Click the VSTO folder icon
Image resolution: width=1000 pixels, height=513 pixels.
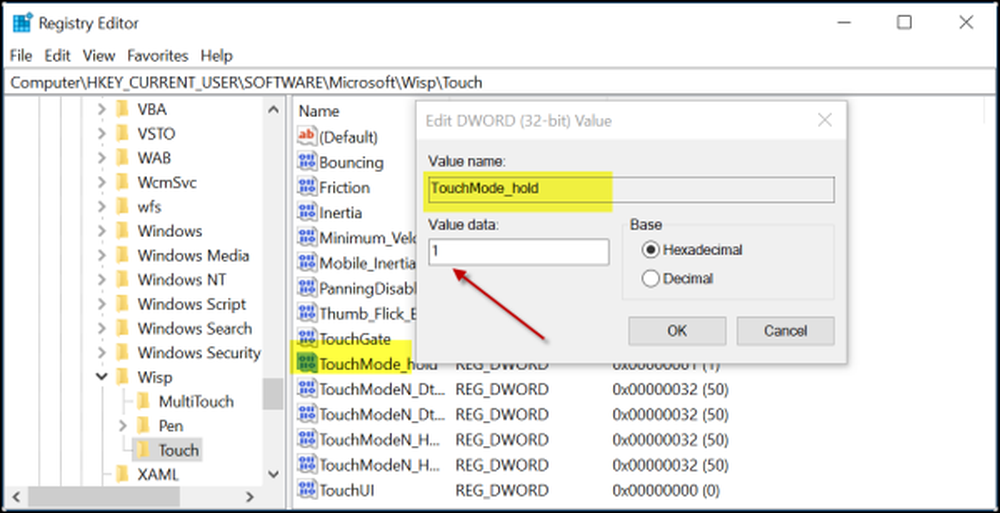(x=122, y=133)
